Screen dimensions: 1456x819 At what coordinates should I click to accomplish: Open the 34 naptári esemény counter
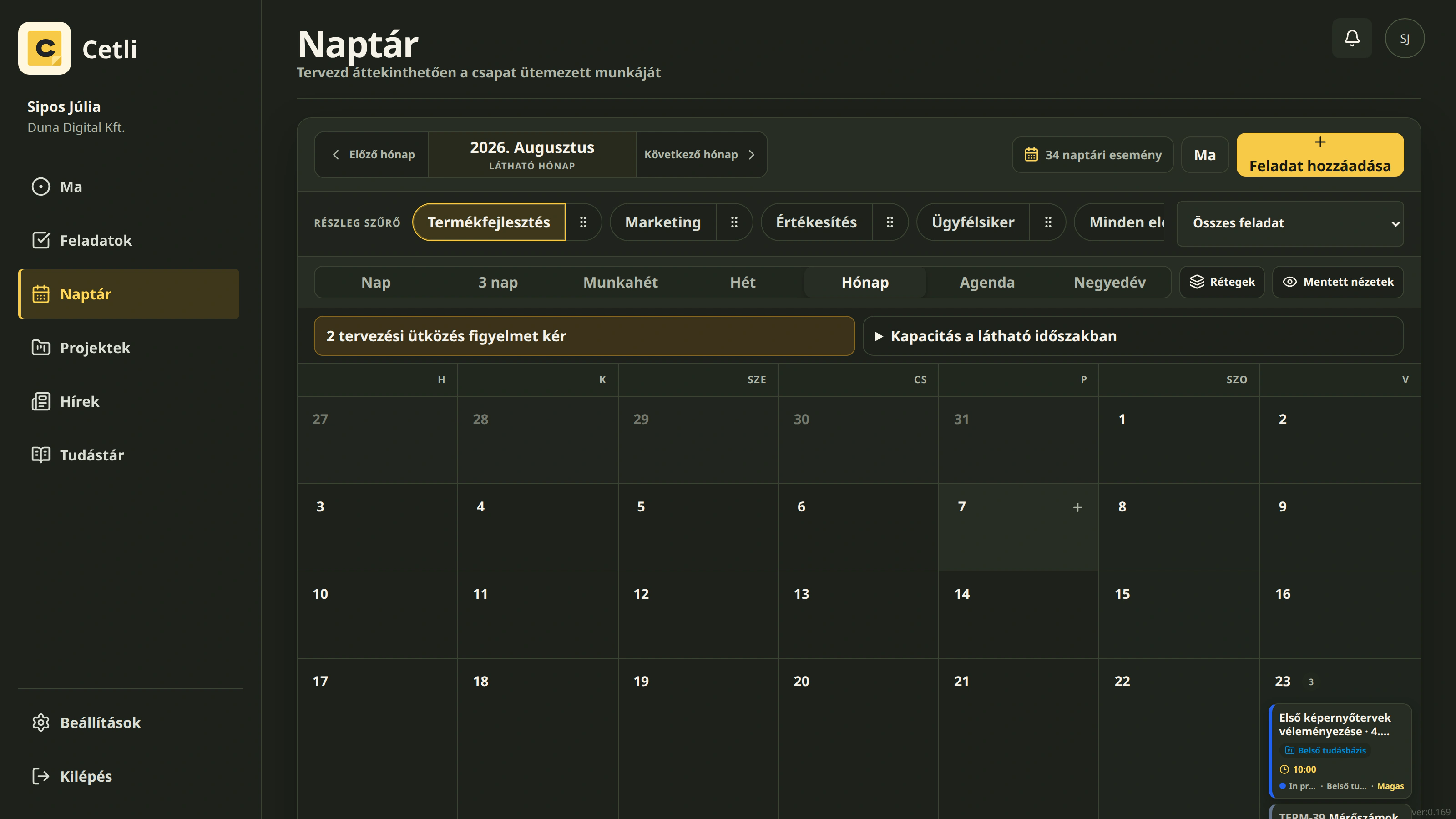pyautogui.click(x=1092, y=155)
